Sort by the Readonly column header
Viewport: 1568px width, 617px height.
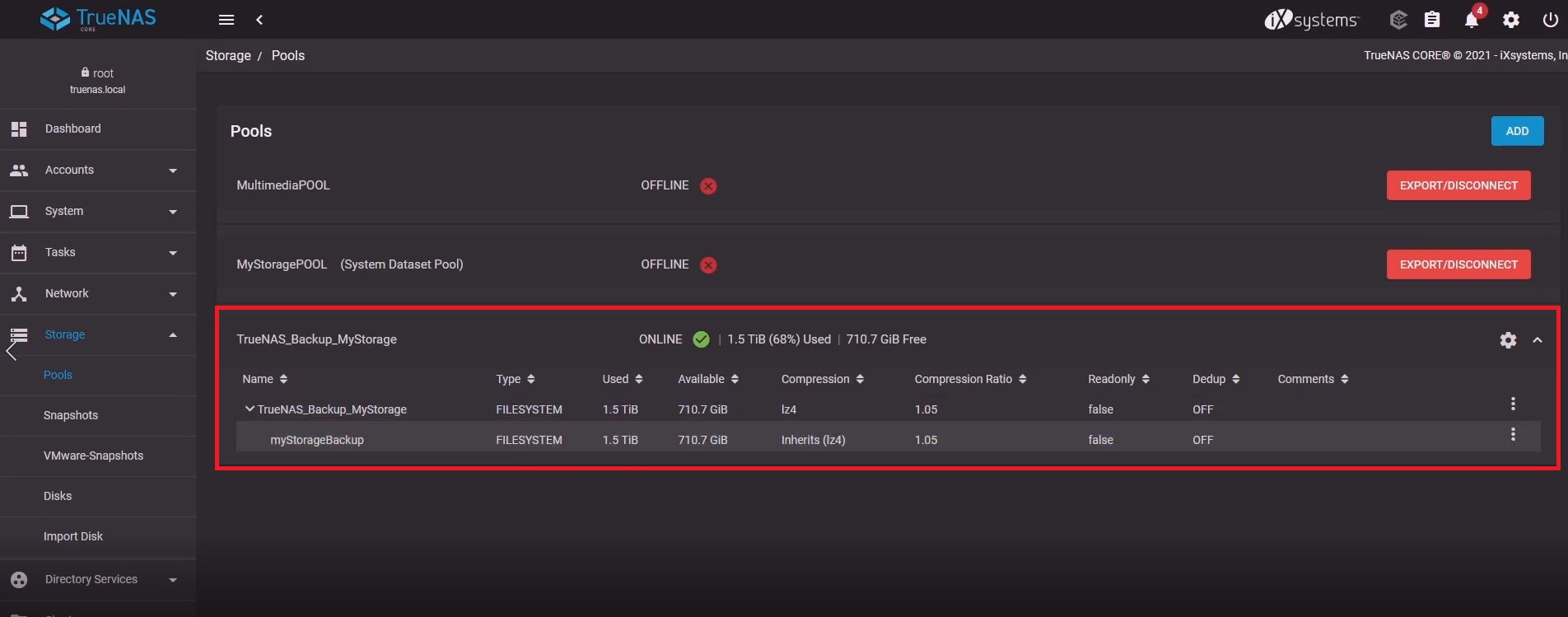1119,379
